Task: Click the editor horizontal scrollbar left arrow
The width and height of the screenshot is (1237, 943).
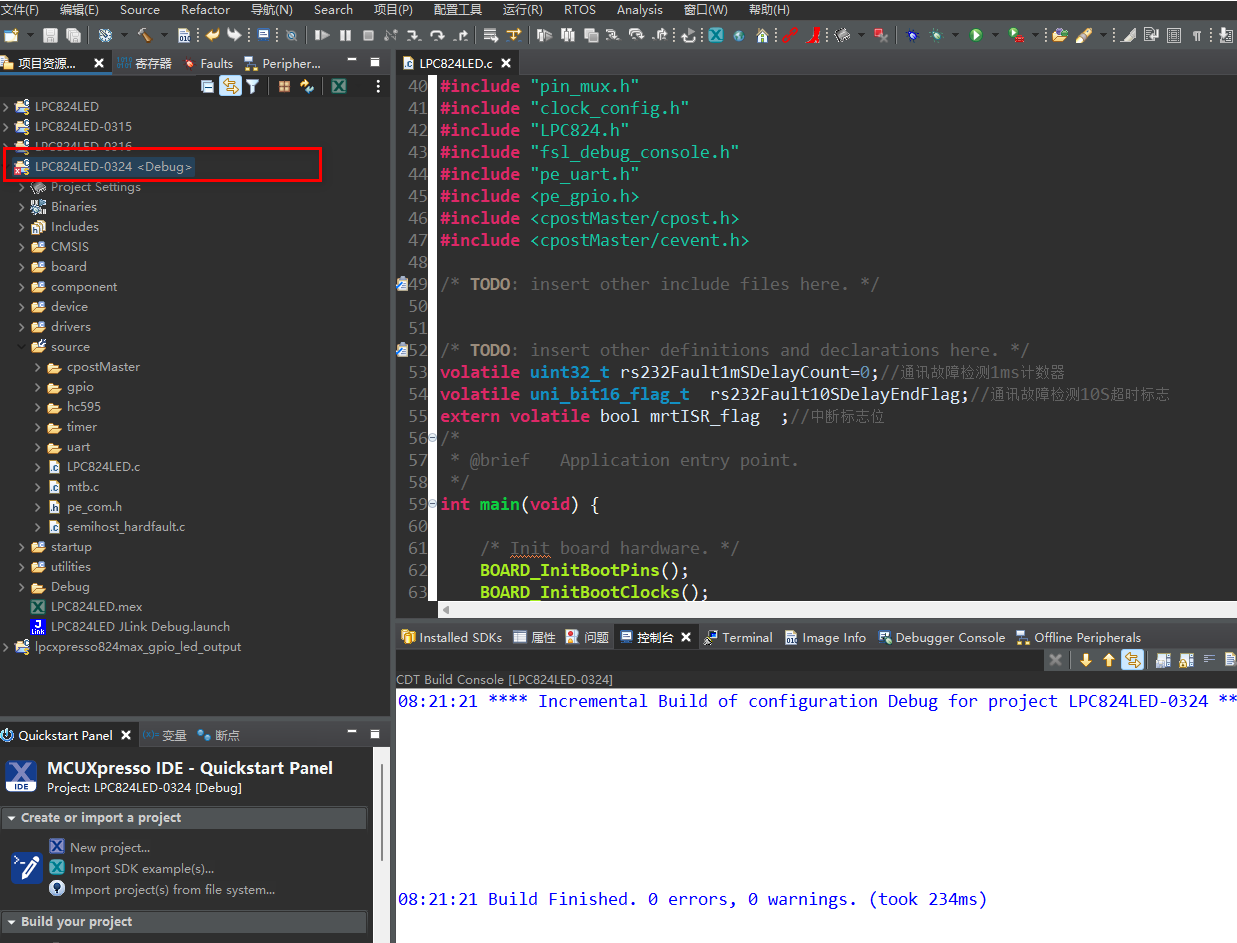Action: pyautogui.click(x=445, y=609)
